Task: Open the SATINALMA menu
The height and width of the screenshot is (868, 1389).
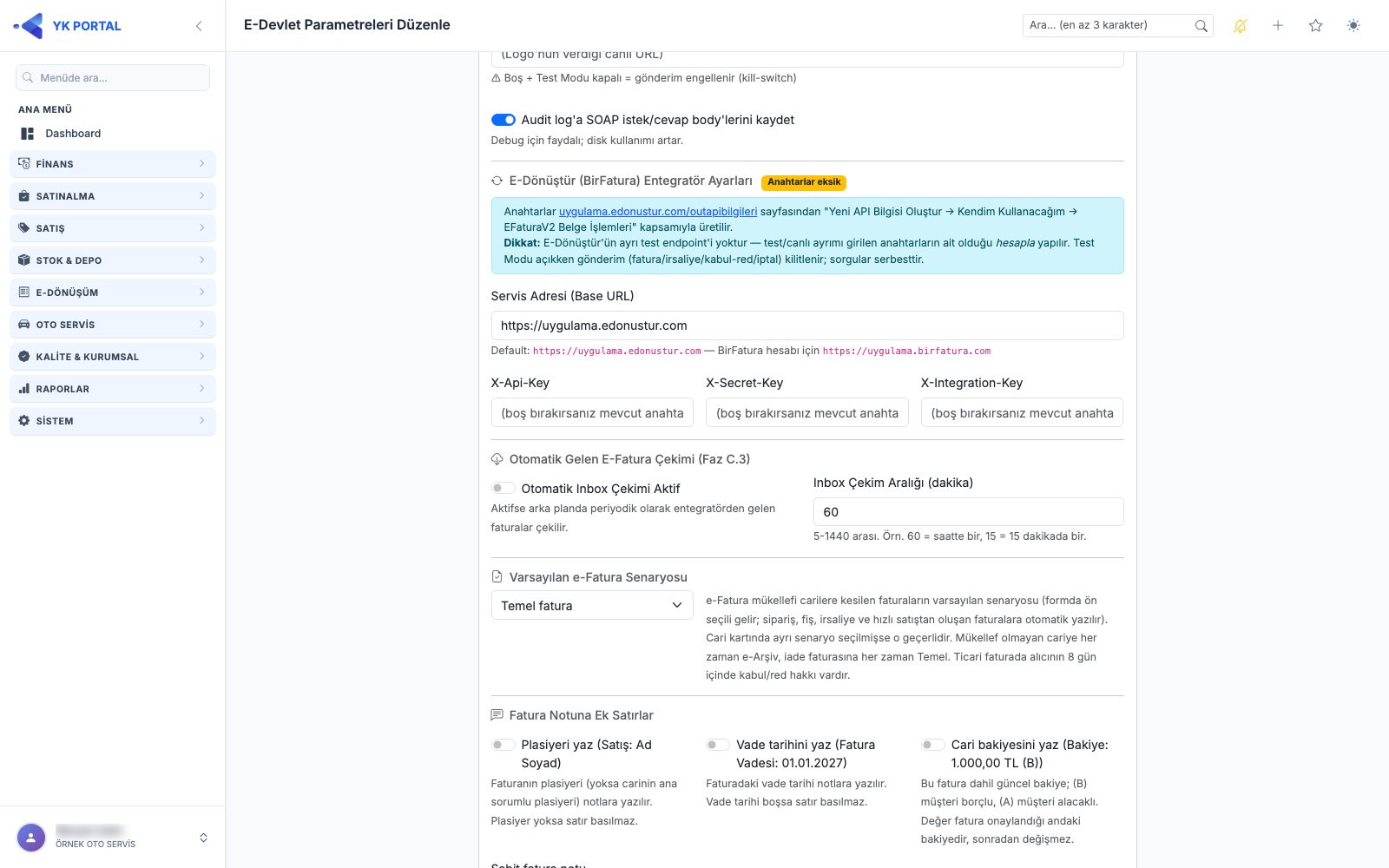Action: [x=113, y=196]
